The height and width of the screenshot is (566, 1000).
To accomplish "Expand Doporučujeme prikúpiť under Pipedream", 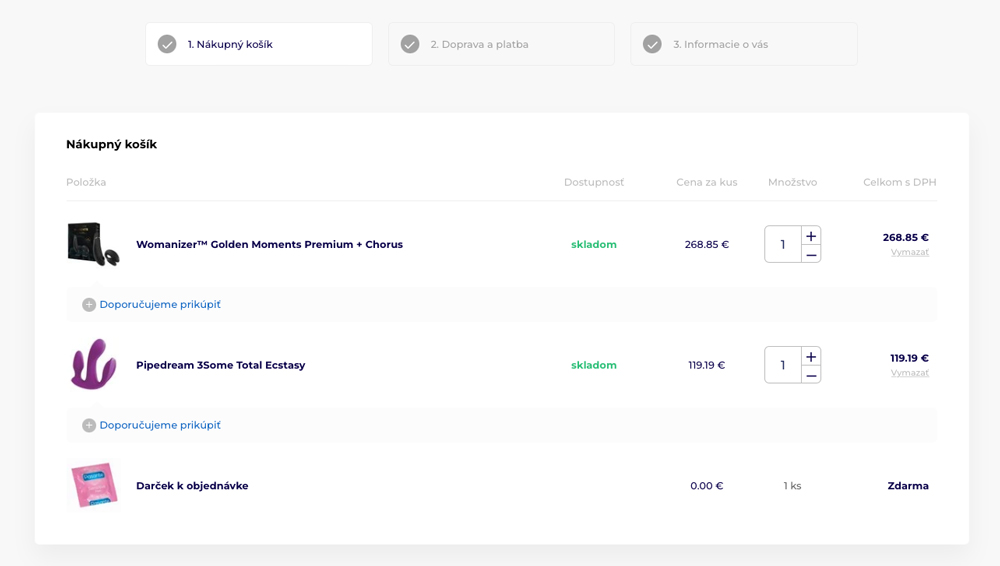I will (160, 425).
